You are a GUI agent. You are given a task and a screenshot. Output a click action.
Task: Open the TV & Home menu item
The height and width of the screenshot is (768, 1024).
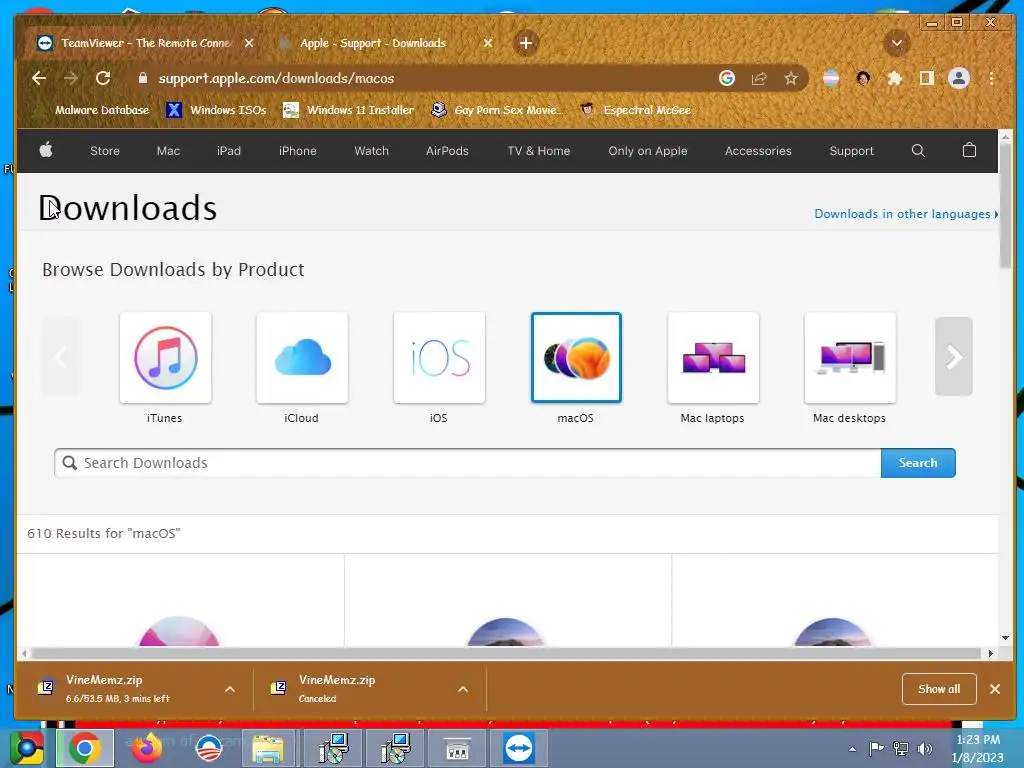(x=539, y=151)
